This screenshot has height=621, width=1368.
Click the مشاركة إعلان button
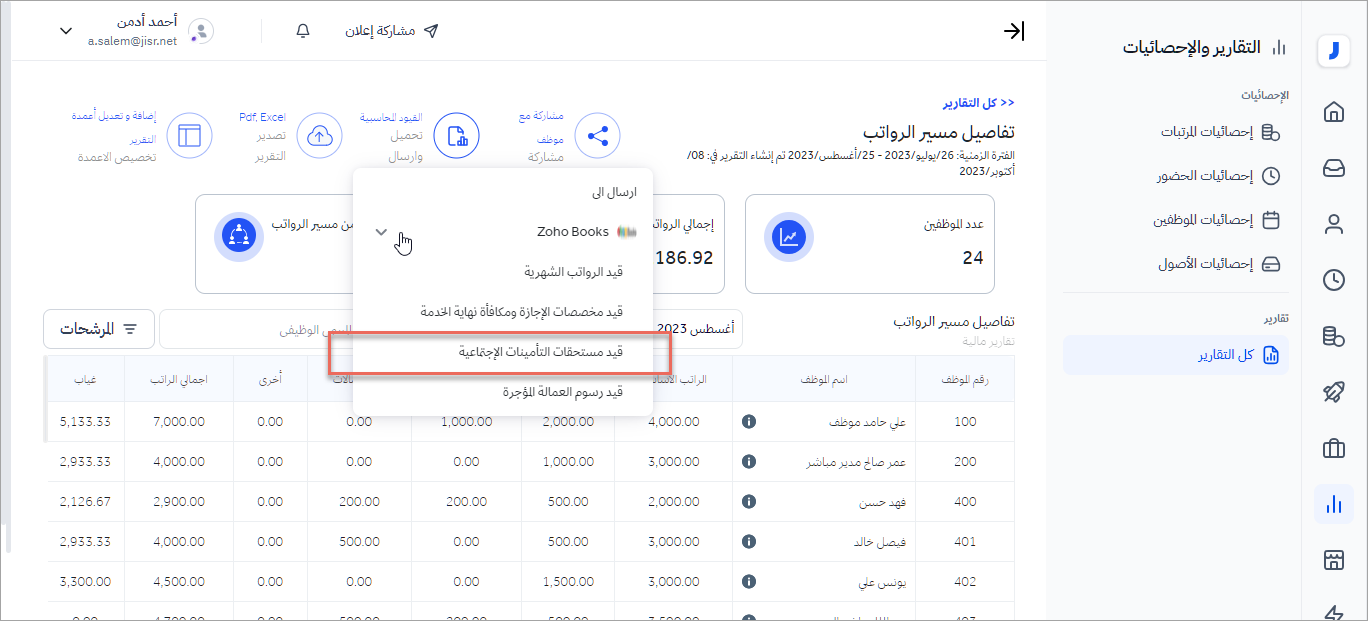click(x=392, y=31)
